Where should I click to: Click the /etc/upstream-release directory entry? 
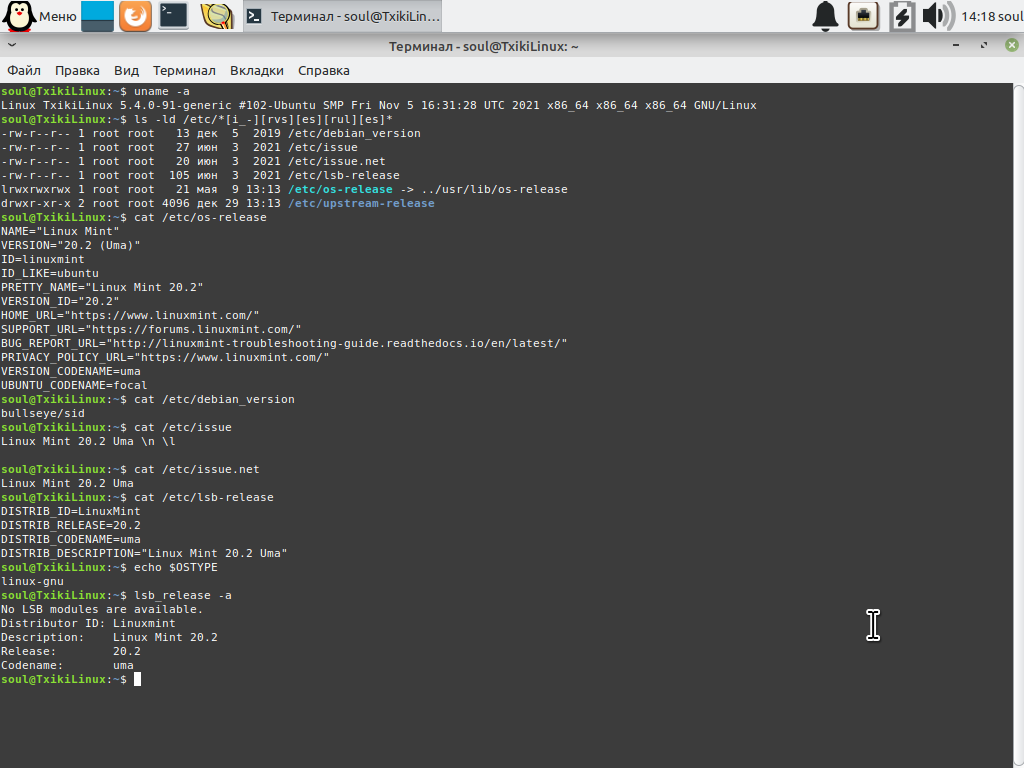click(361, 203)
